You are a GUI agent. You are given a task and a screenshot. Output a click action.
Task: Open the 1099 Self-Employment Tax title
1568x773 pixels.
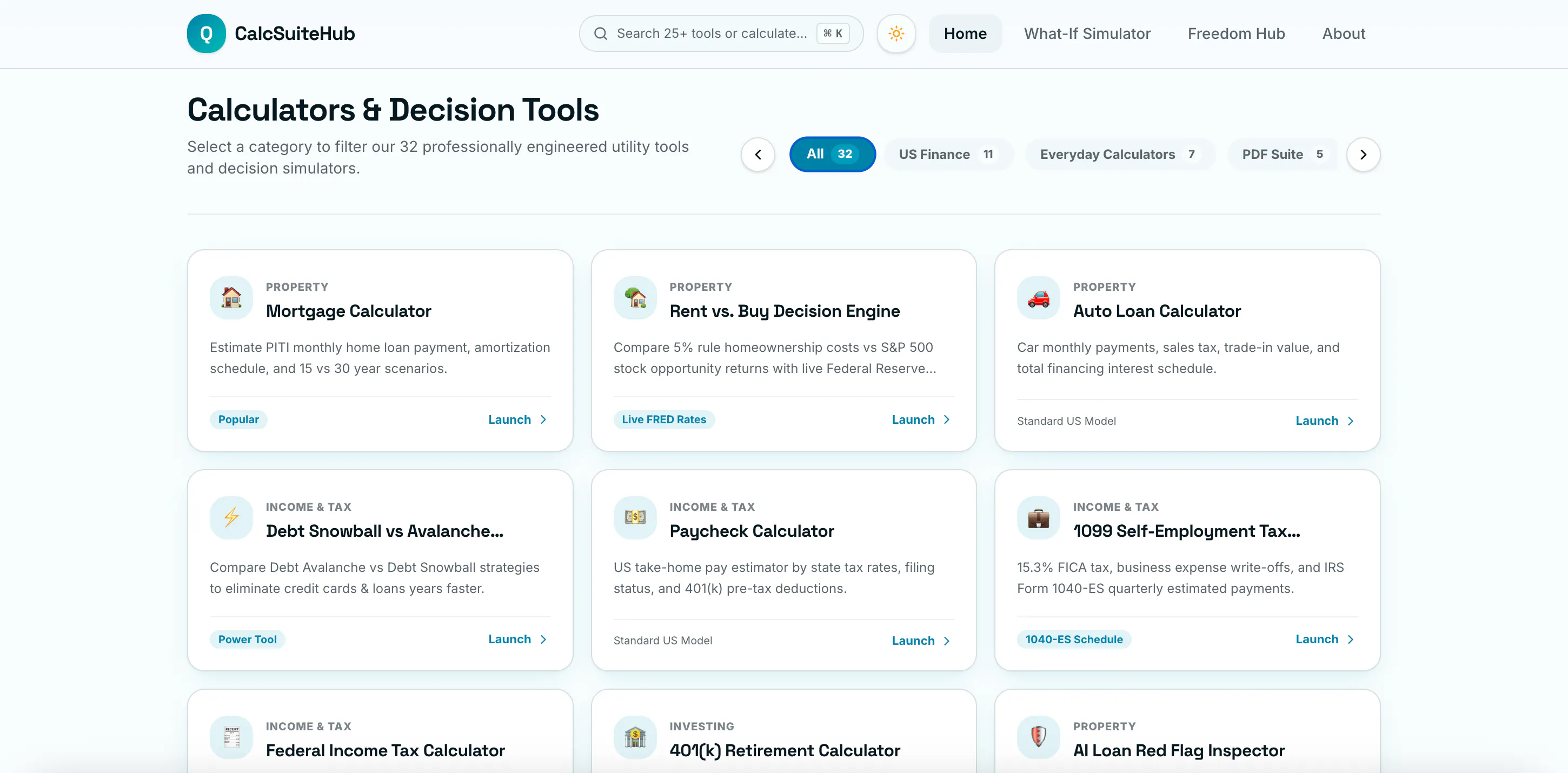tap(1186, 531)
